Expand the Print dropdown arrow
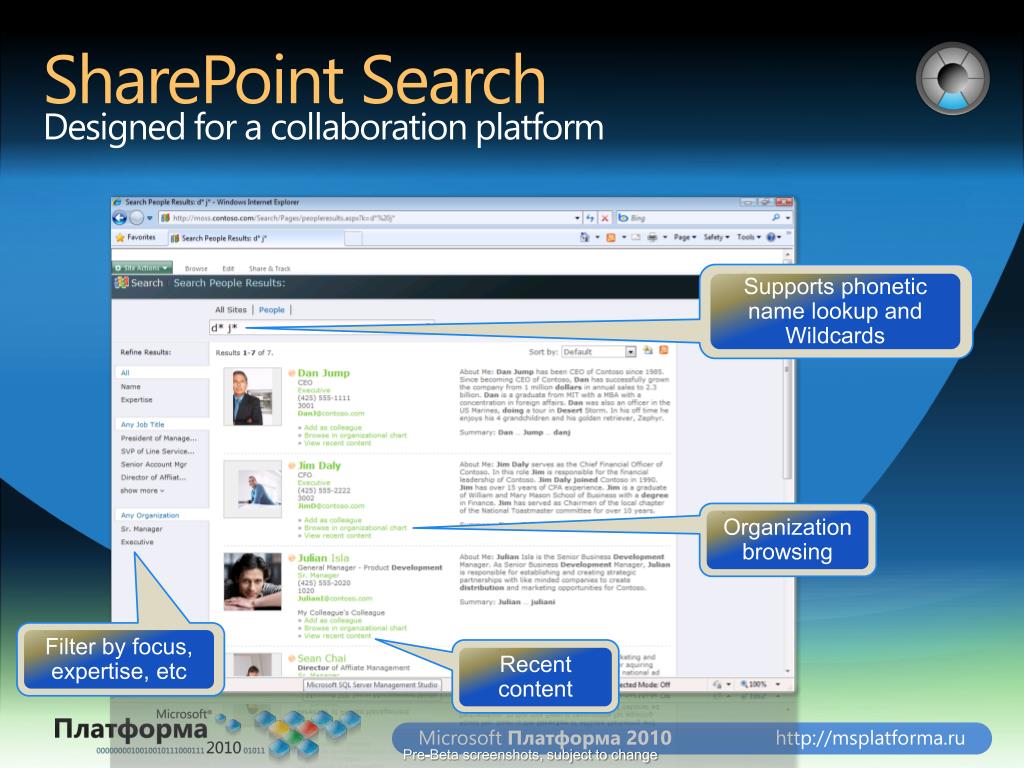 point(665,238)
